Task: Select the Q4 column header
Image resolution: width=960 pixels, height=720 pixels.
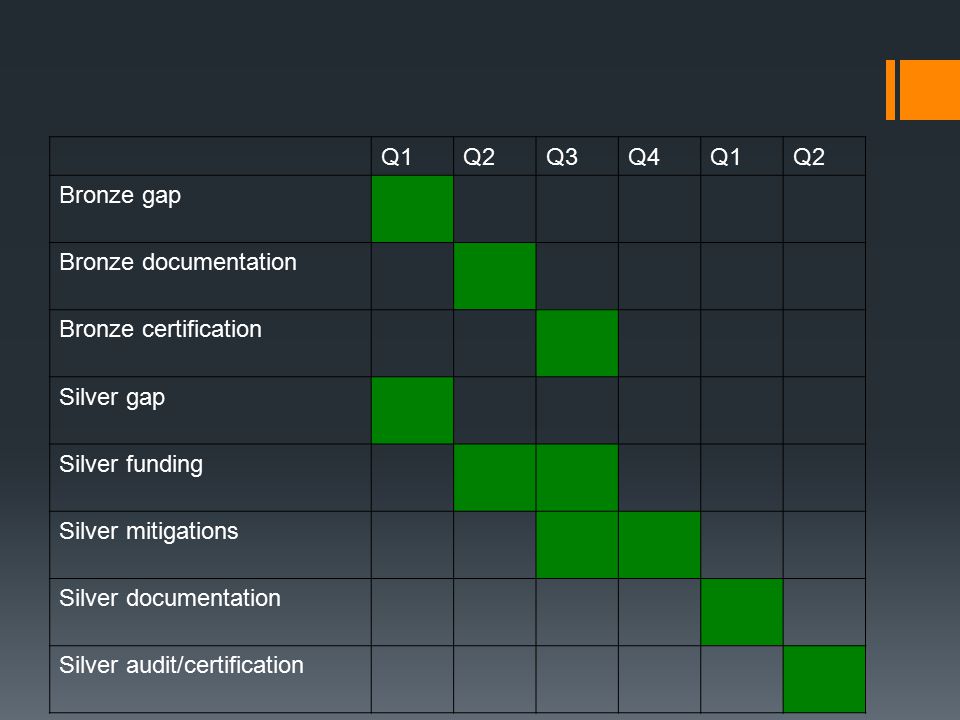Action: tap(643, 157)
